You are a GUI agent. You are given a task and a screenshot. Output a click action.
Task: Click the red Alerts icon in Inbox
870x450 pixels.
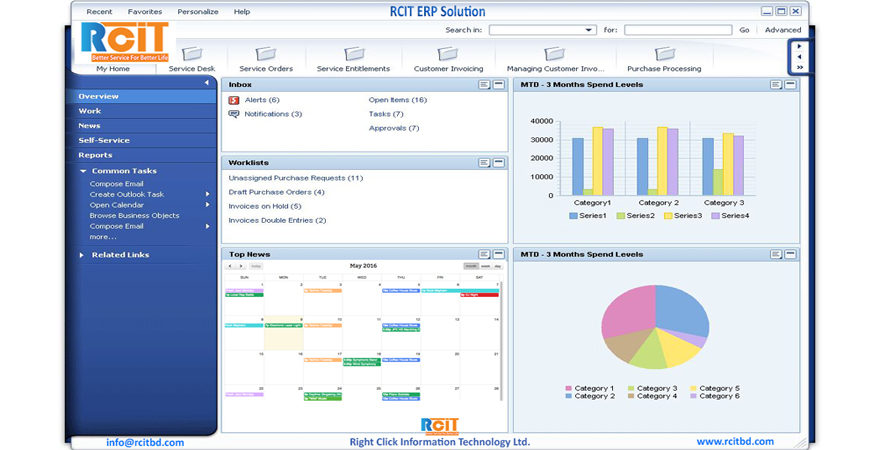click(234, 100)
